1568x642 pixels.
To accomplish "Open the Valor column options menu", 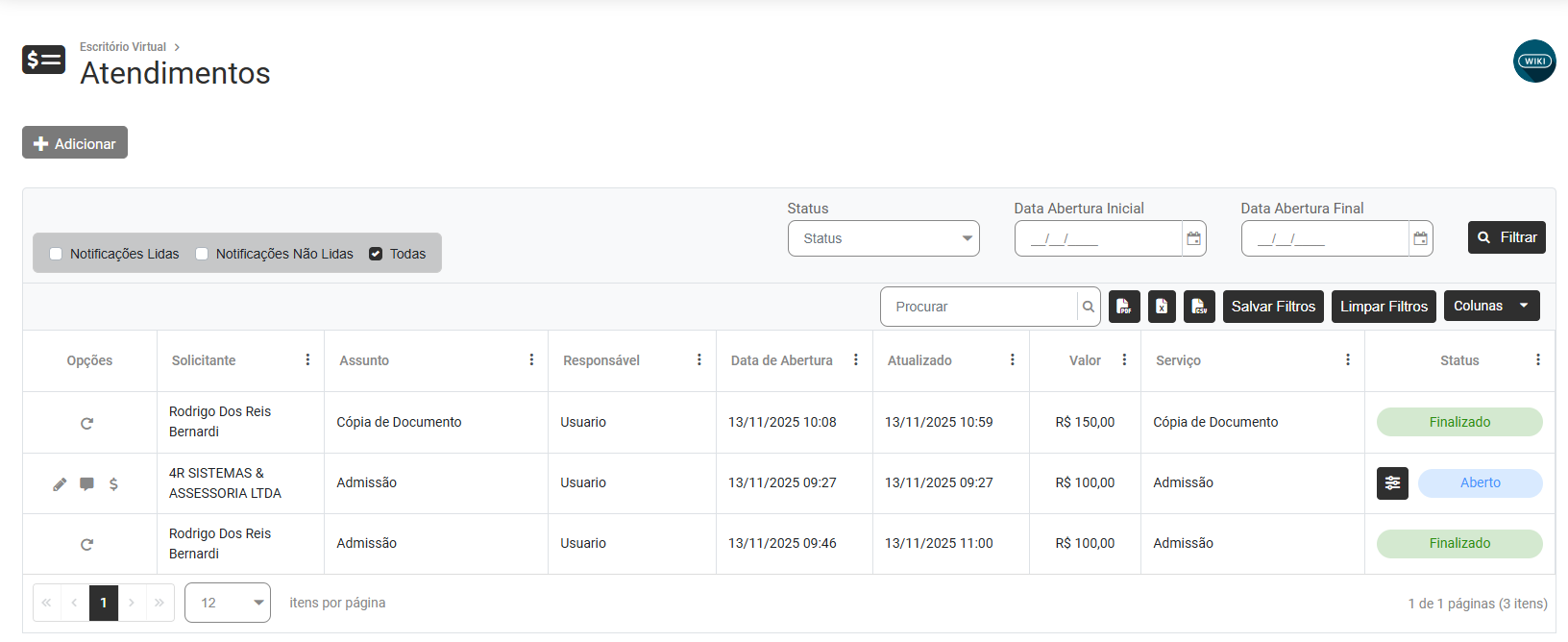I will [1124, 359].
